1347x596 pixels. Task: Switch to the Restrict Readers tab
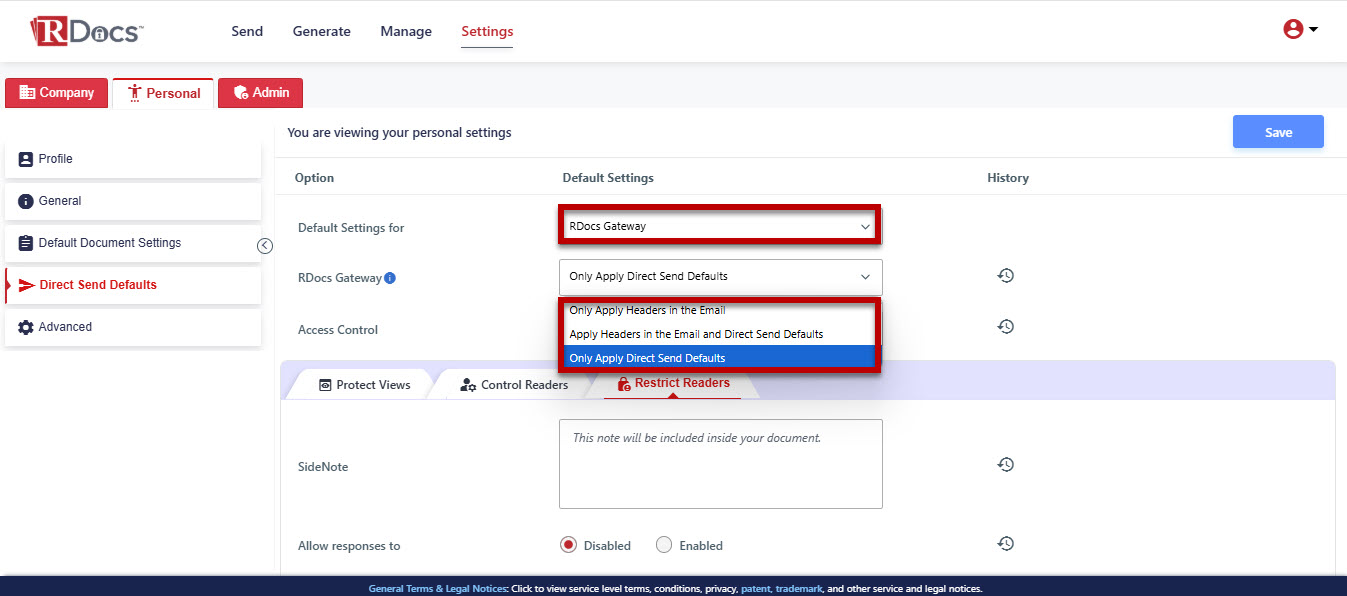673,384
